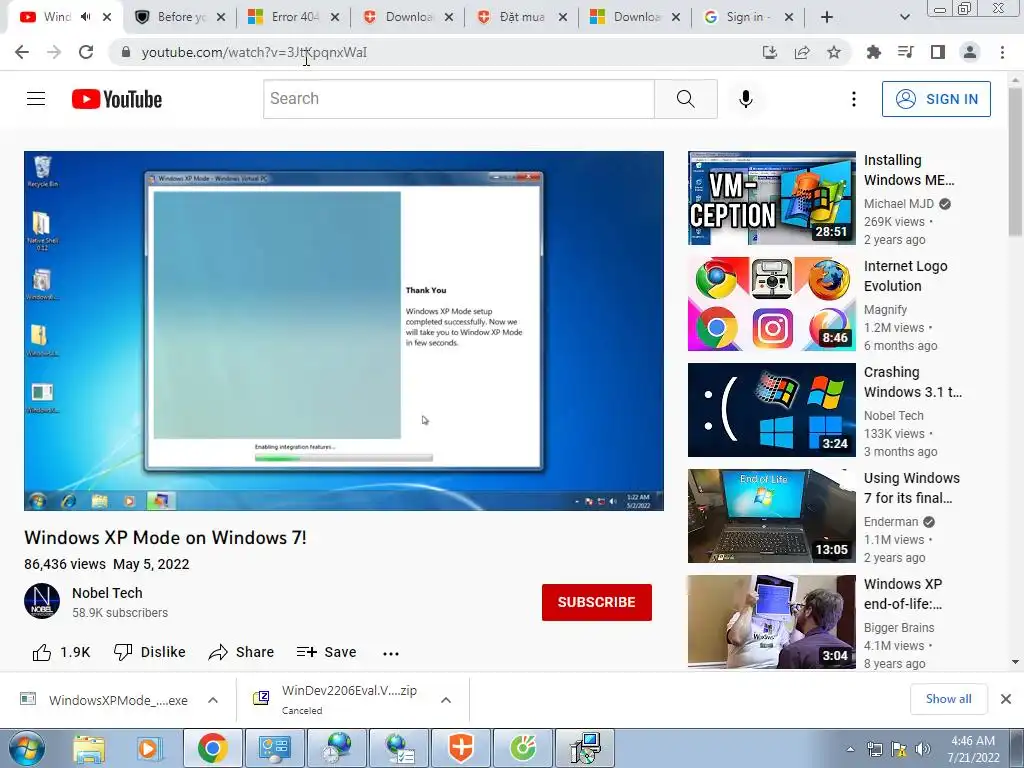This screenshot has height=768, width=1024.
Task: Switch to the Error 404 tab
Action: click(294, 17)
